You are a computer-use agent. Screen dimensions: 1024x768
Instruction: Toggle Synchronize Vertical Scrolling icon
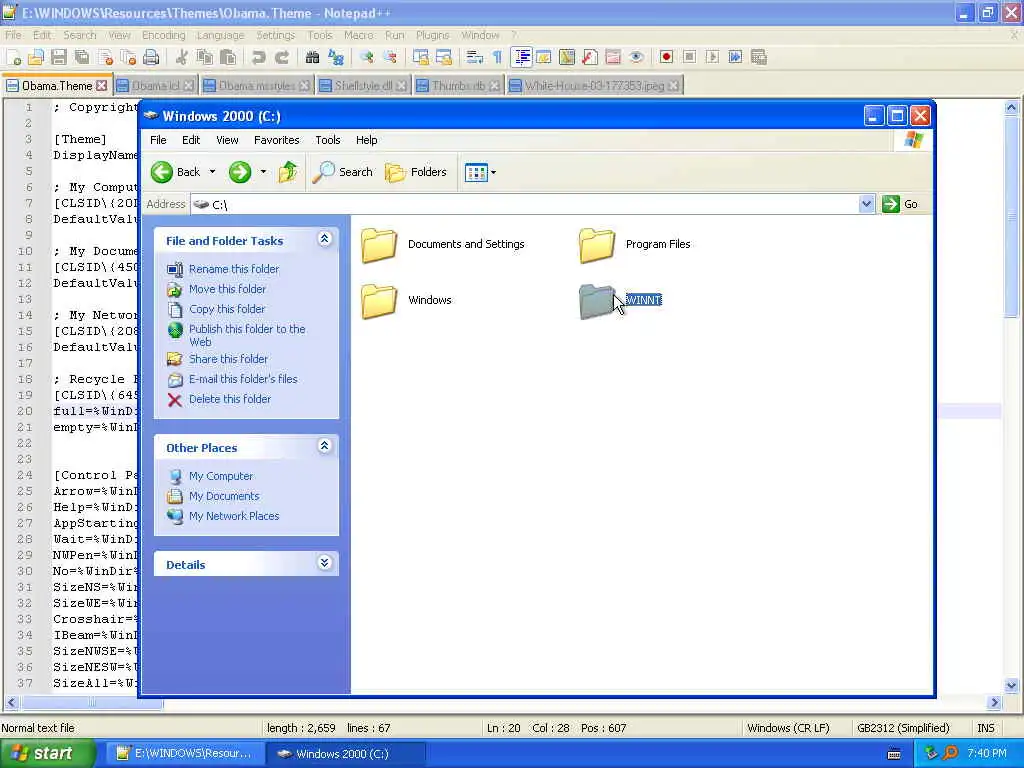click(x=421, y=57)
